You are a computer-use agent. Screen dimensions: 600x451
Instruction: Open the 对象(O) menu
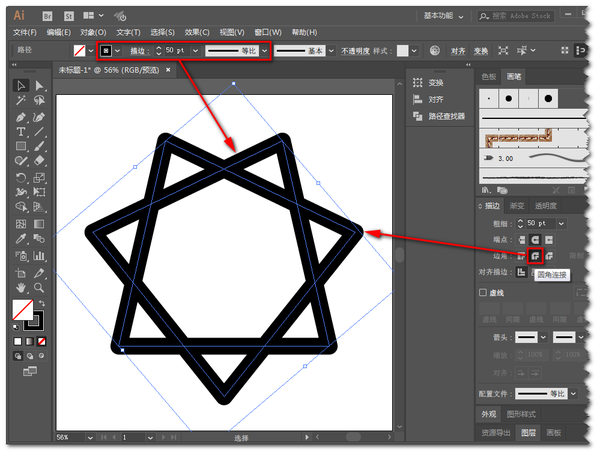pyautogui.click(x=93, y=33)
